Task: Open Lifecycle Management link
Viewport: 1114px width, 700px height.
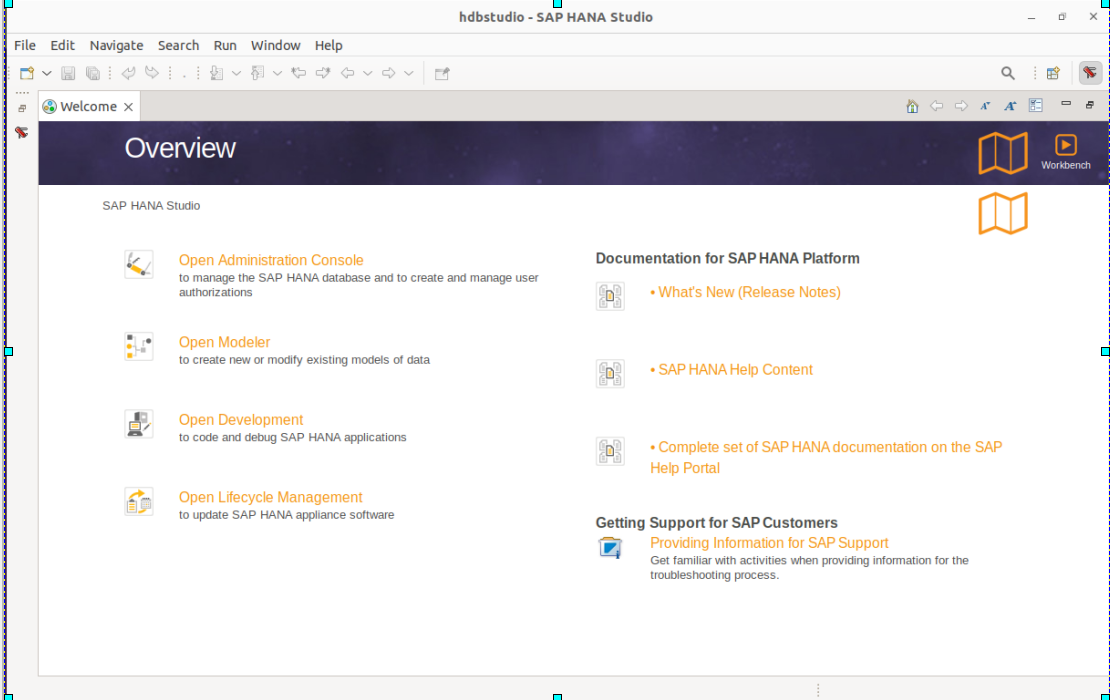Action: pos(271,497)
